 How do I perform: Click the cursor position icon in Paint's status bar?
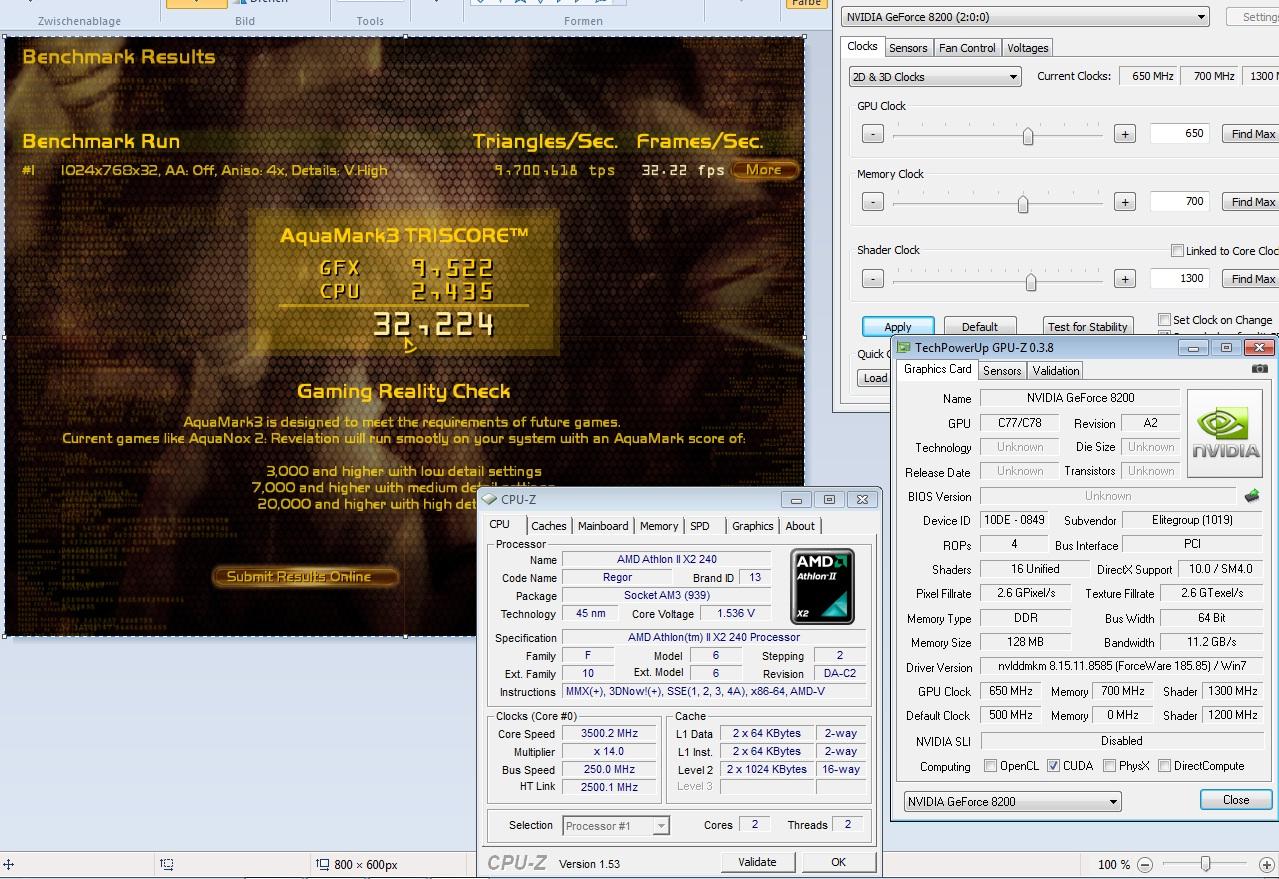click(8, 864)
